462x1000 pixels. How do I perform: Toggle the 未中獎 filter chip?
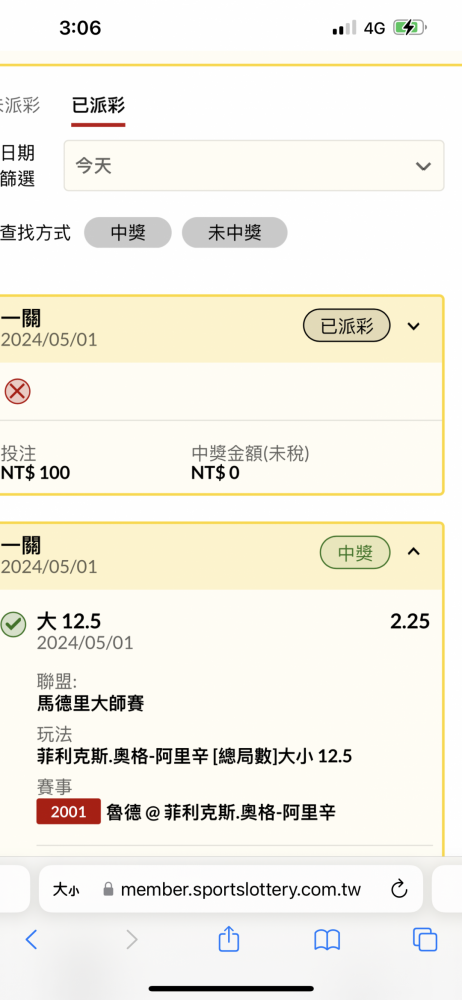pyautogui.click(x=234, y=232)
